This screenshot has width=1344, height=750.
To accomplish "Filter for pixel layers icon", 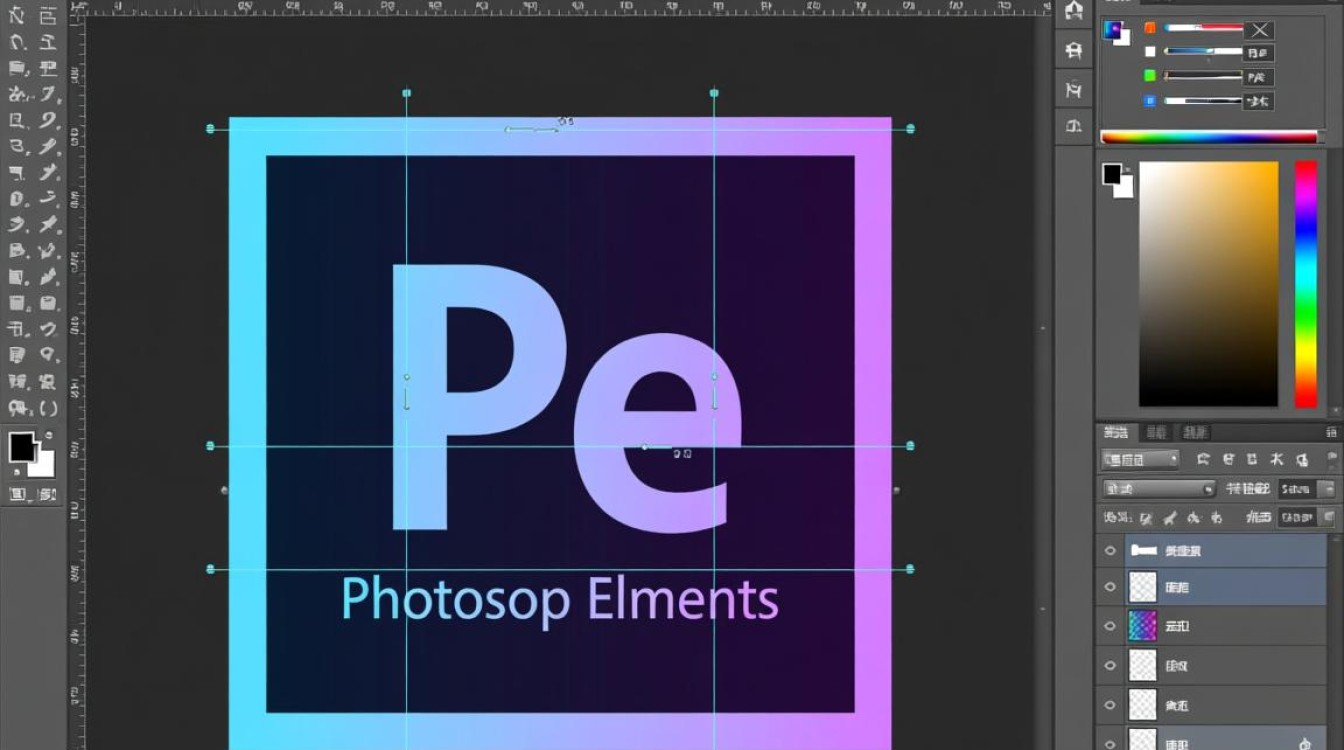I will 1203,460.
